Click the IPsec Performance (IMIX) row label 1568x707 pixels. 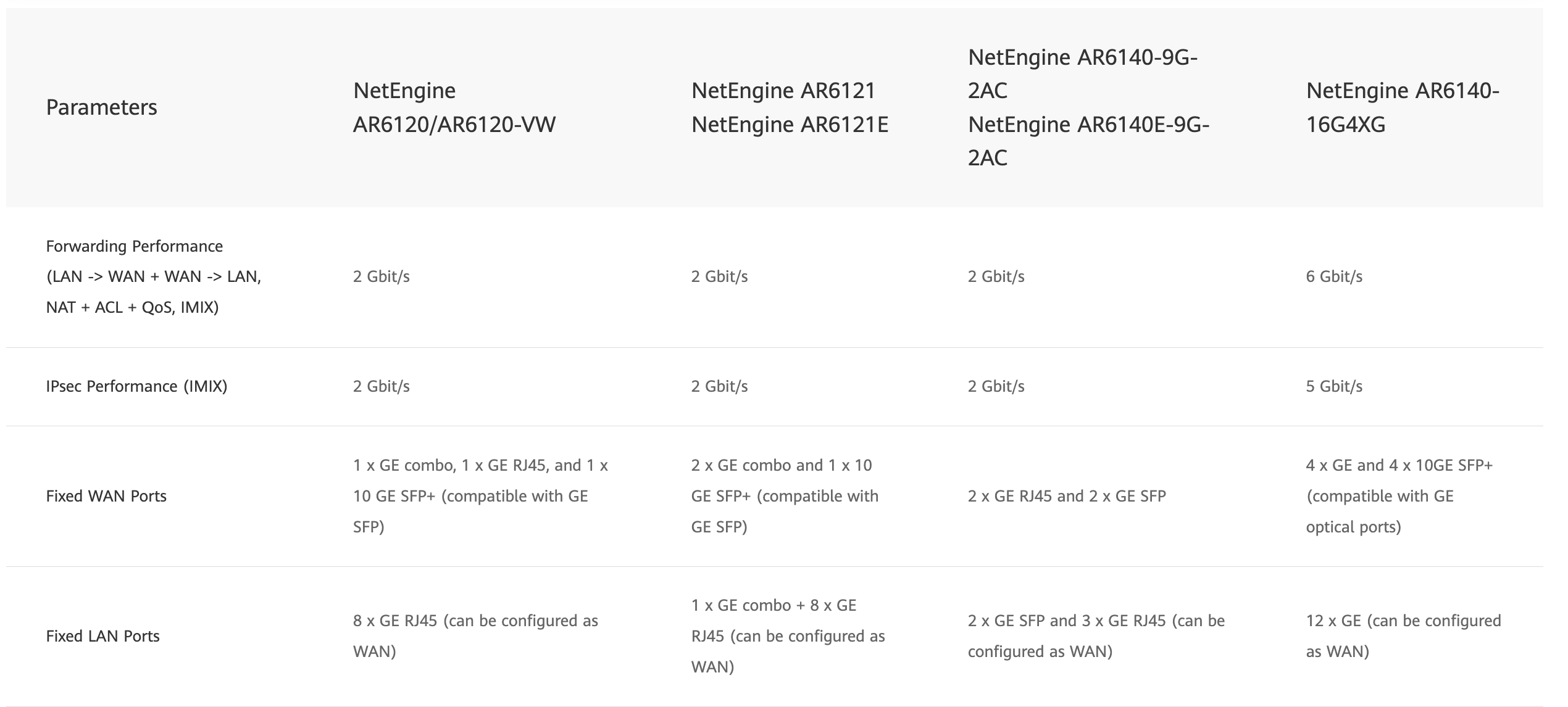pyautogui.click(x=136, y=386)
